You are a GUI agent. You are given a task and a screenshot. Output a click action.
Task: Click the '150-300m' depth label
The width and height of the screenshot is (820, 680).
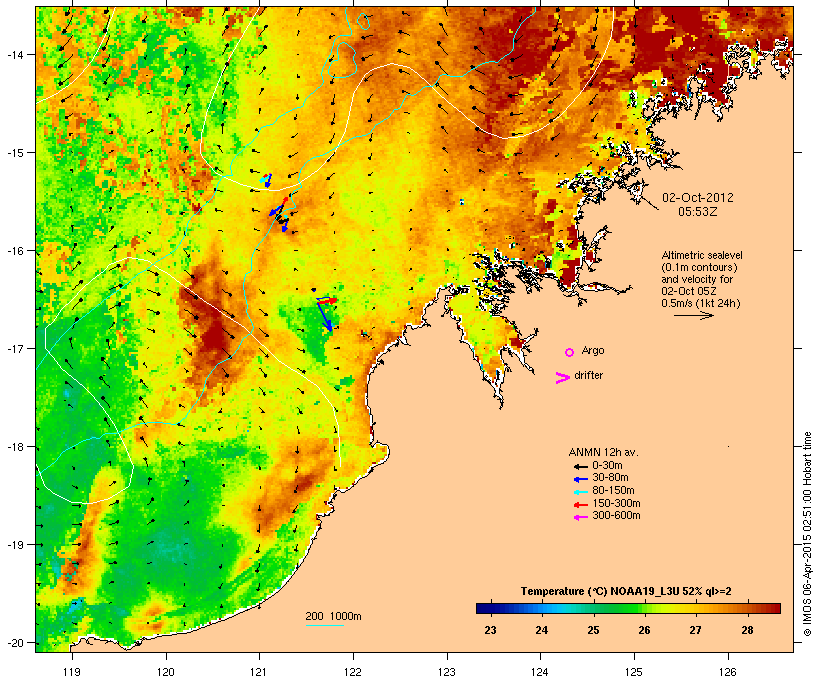click(616, 503)
